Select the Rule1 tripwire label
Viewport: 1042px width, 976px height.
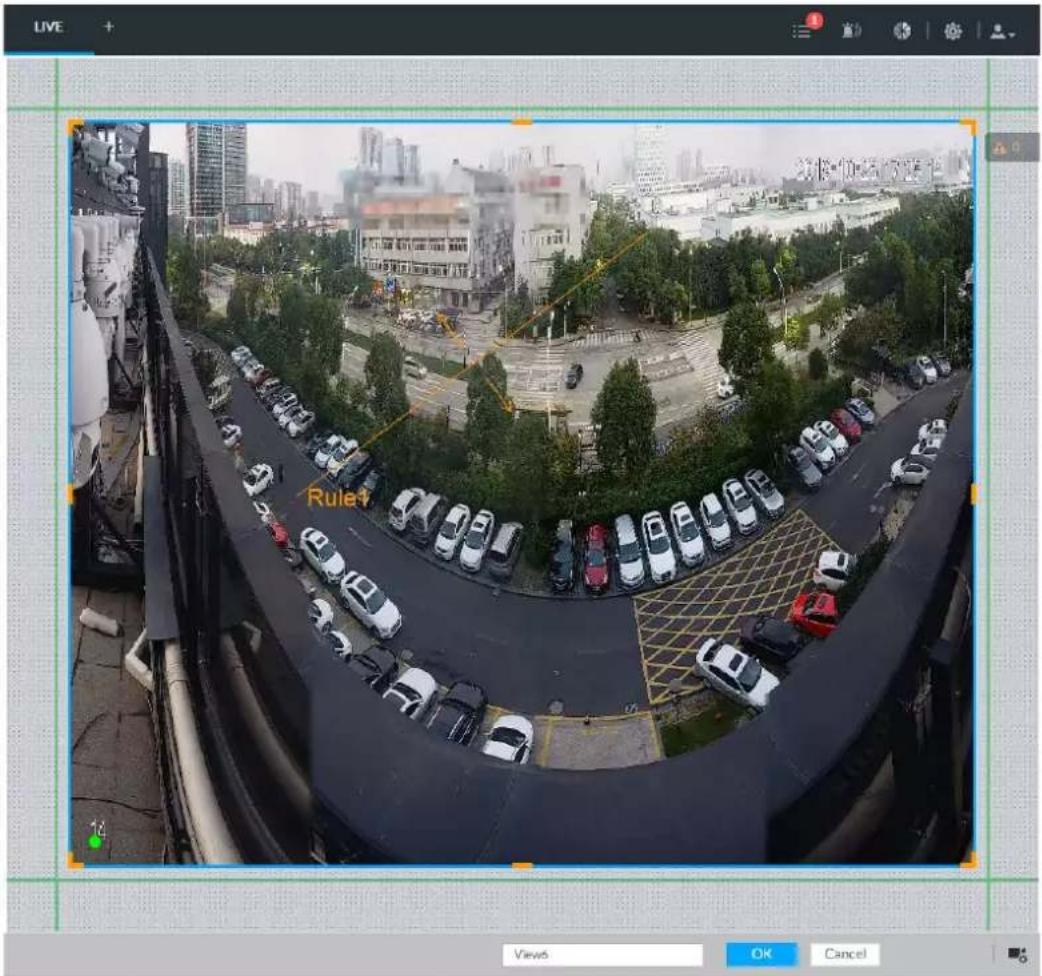[337, 497]
